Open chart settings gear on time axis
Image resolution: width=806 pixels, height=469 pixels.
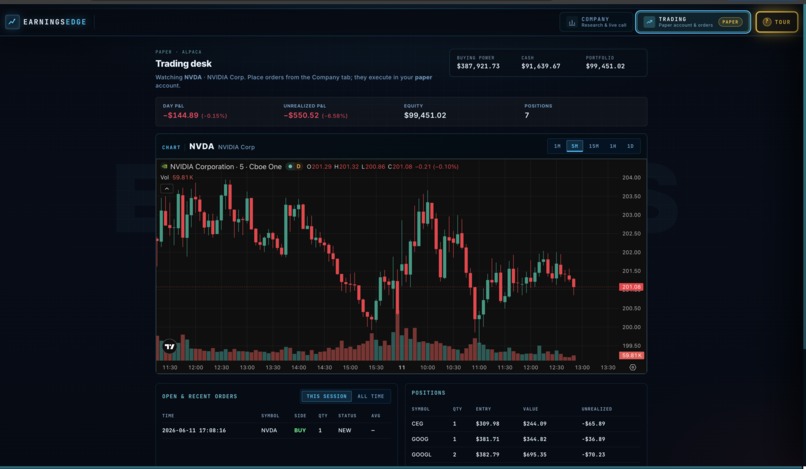(x=633, y=368)
